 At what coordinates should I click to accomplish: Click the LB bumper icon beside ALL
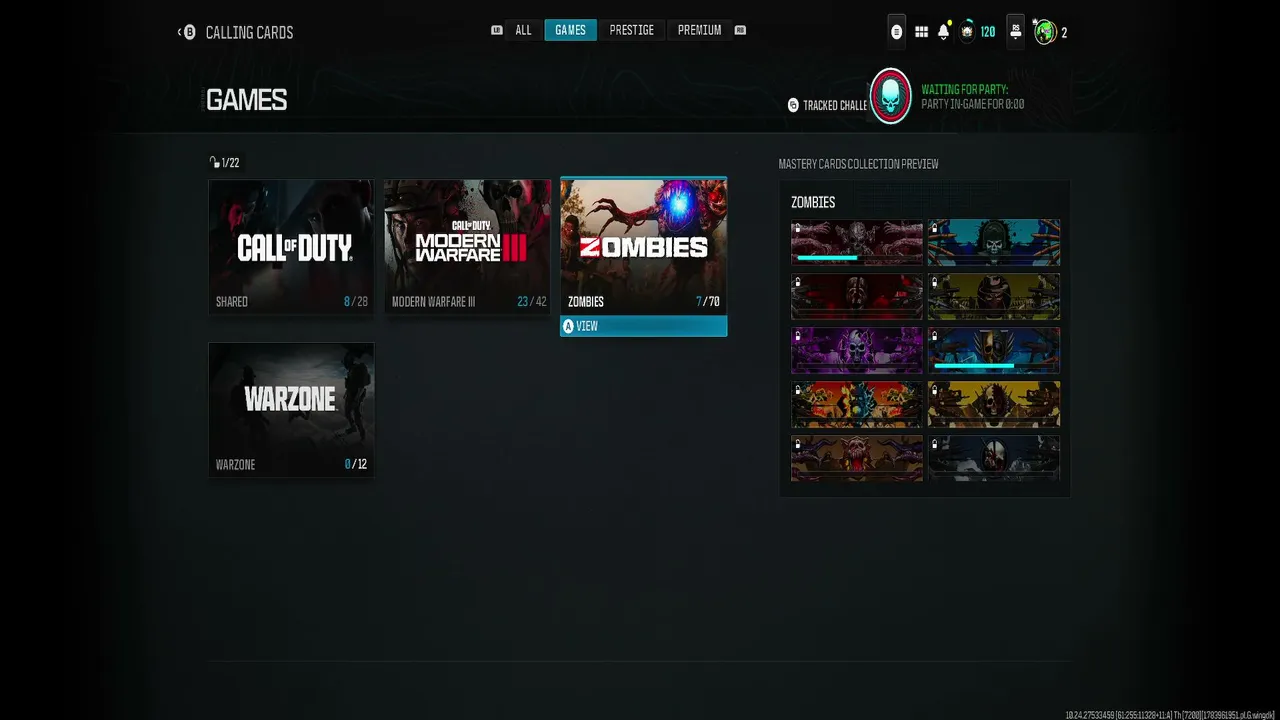(x=497, y=30)
